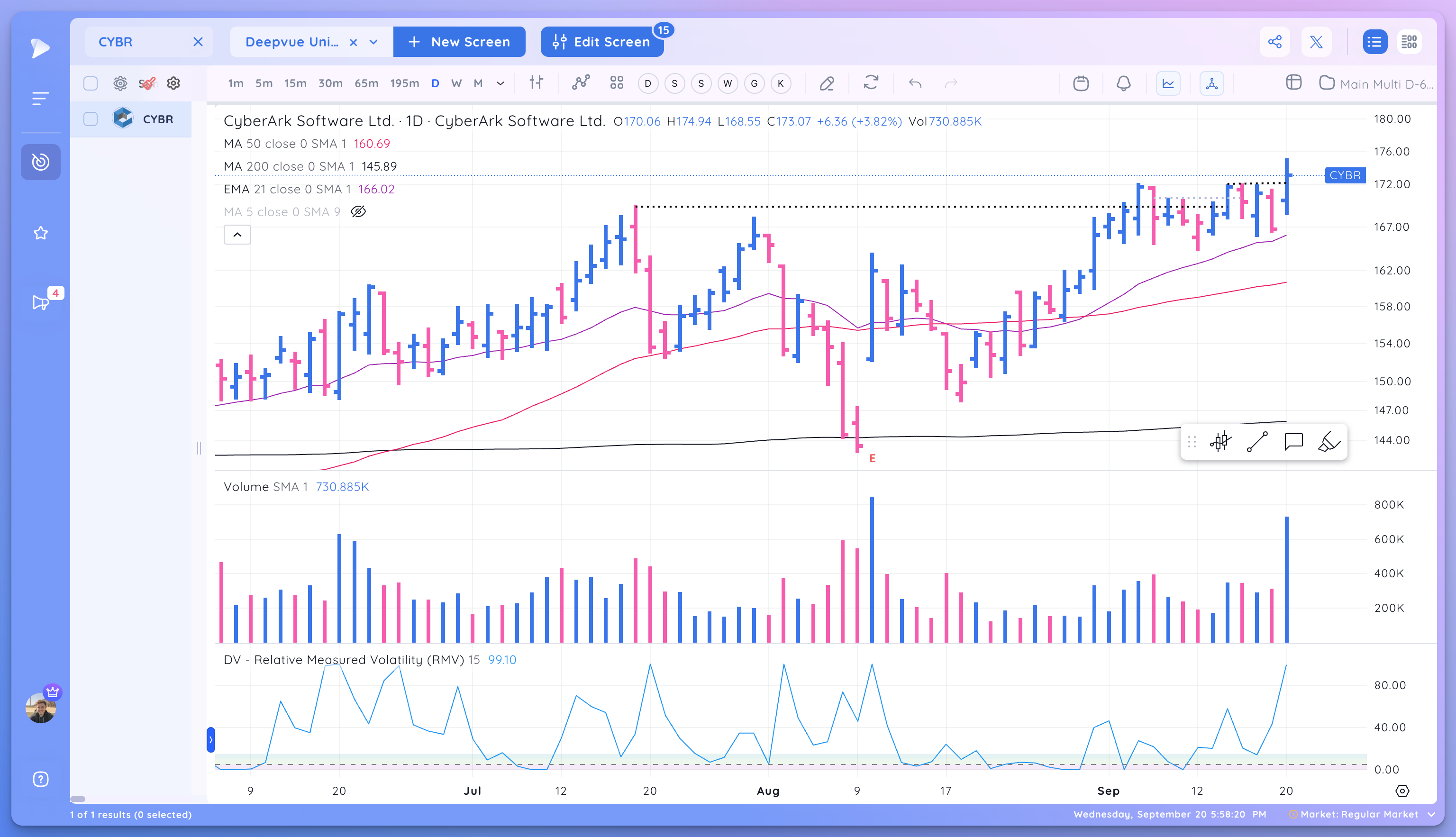Select the CYBR row in watchlist

[x=131, y=119]
